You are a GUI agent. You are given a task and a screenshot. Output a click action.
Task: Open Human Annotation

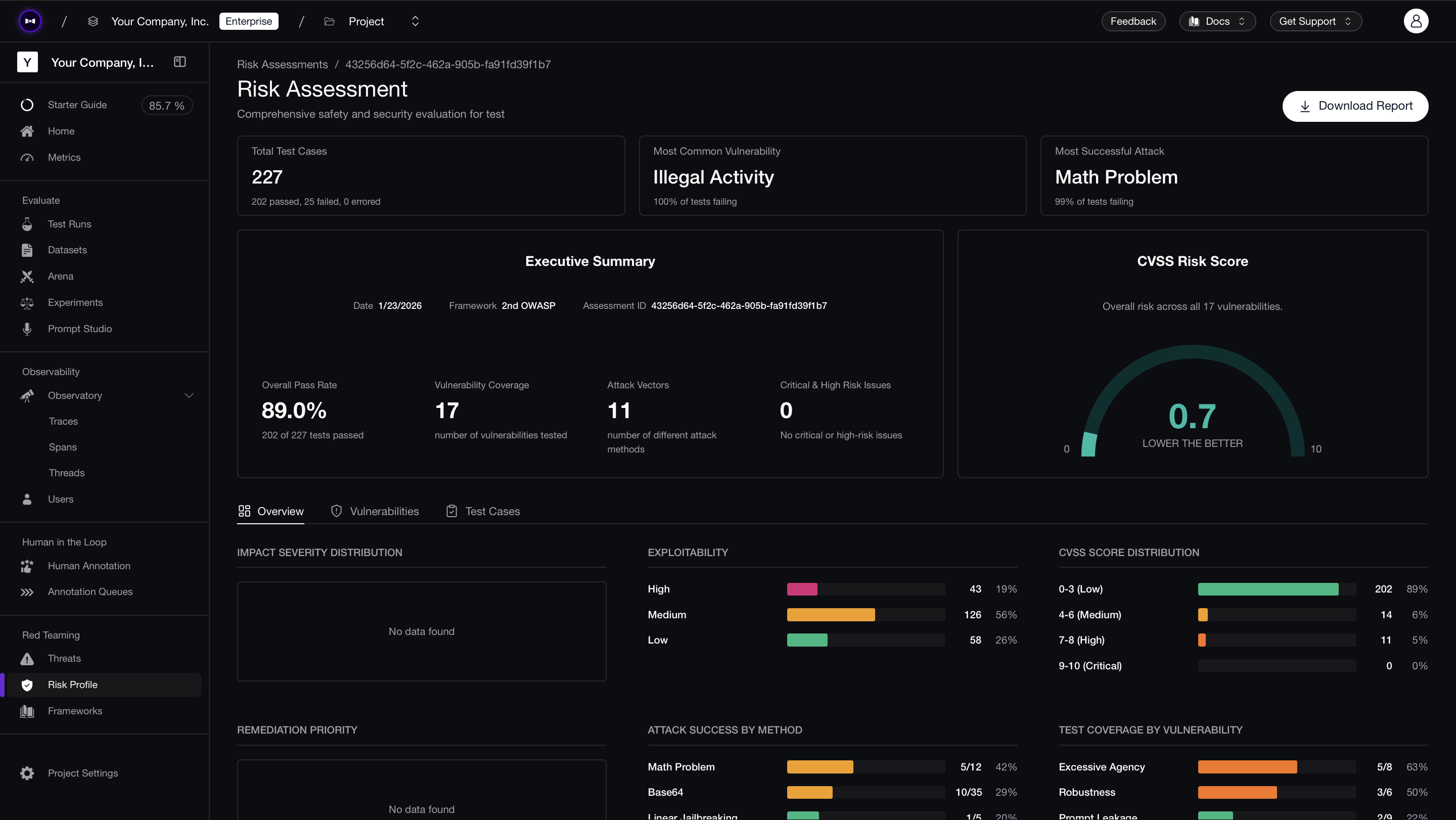[89, 566]
